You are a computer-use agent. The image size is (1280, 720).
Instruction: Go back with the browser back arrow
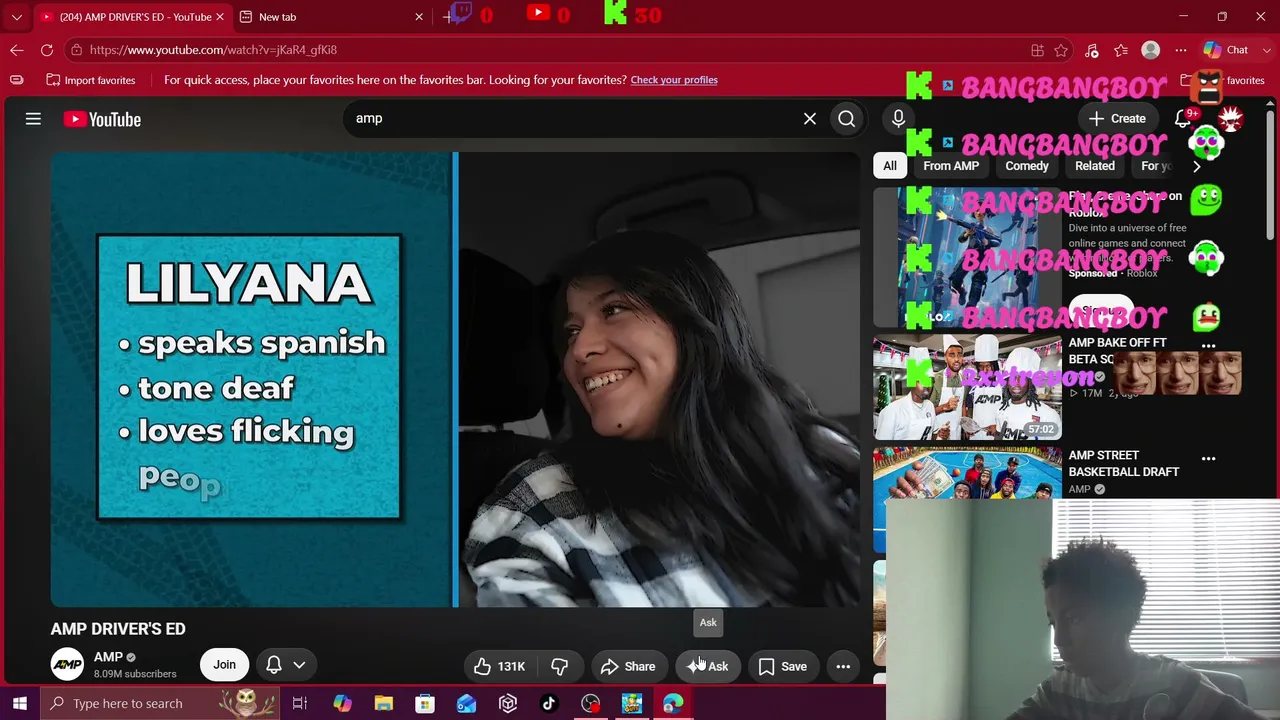(17, 50)
